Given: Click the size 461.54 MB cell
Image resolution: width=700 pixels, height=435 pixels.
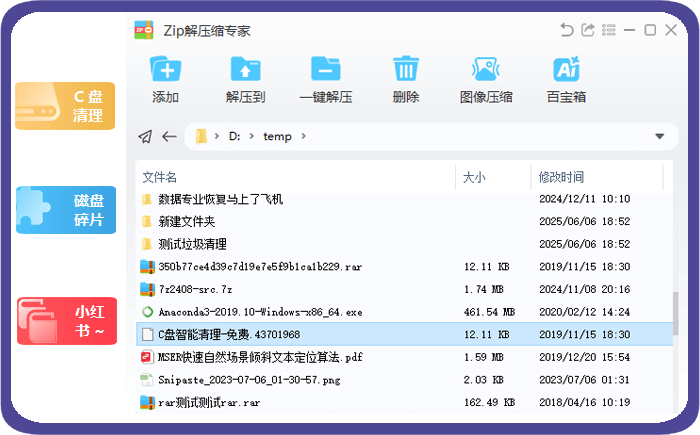Looking at the screenshot, I should [x=489, y=312].
